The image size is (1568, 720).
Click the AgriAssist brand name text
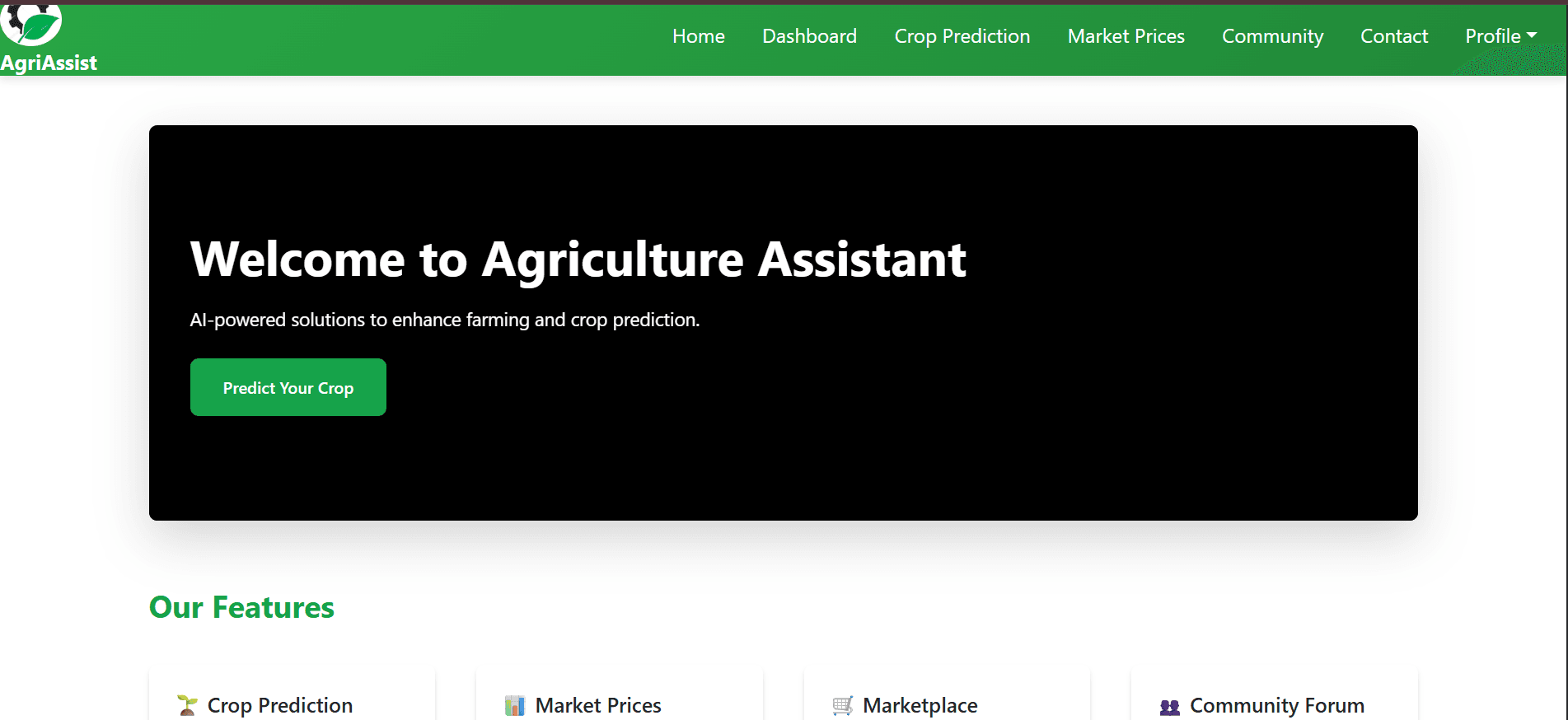tap(49, 63)
